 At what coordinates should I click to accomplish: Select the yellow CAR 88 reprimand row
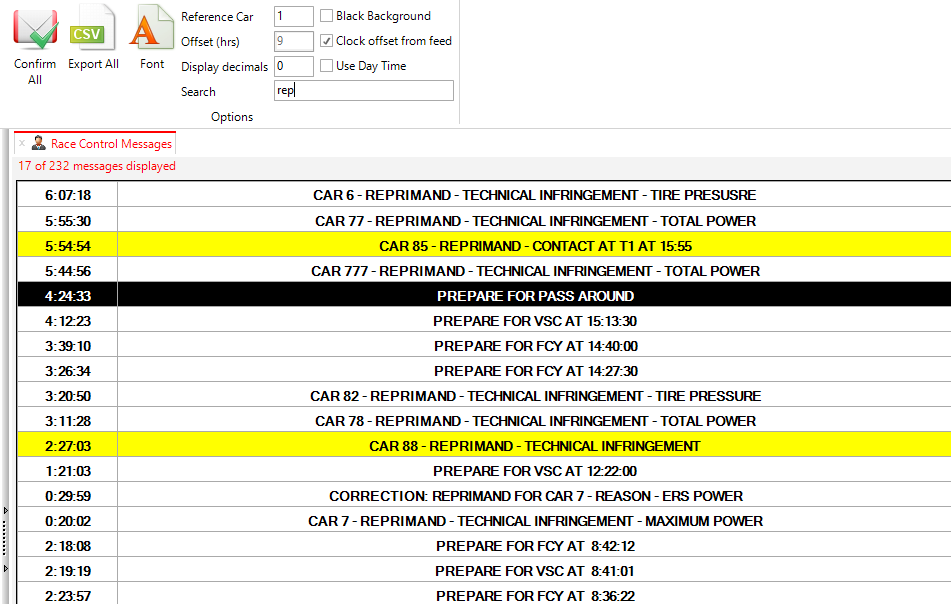535,446
